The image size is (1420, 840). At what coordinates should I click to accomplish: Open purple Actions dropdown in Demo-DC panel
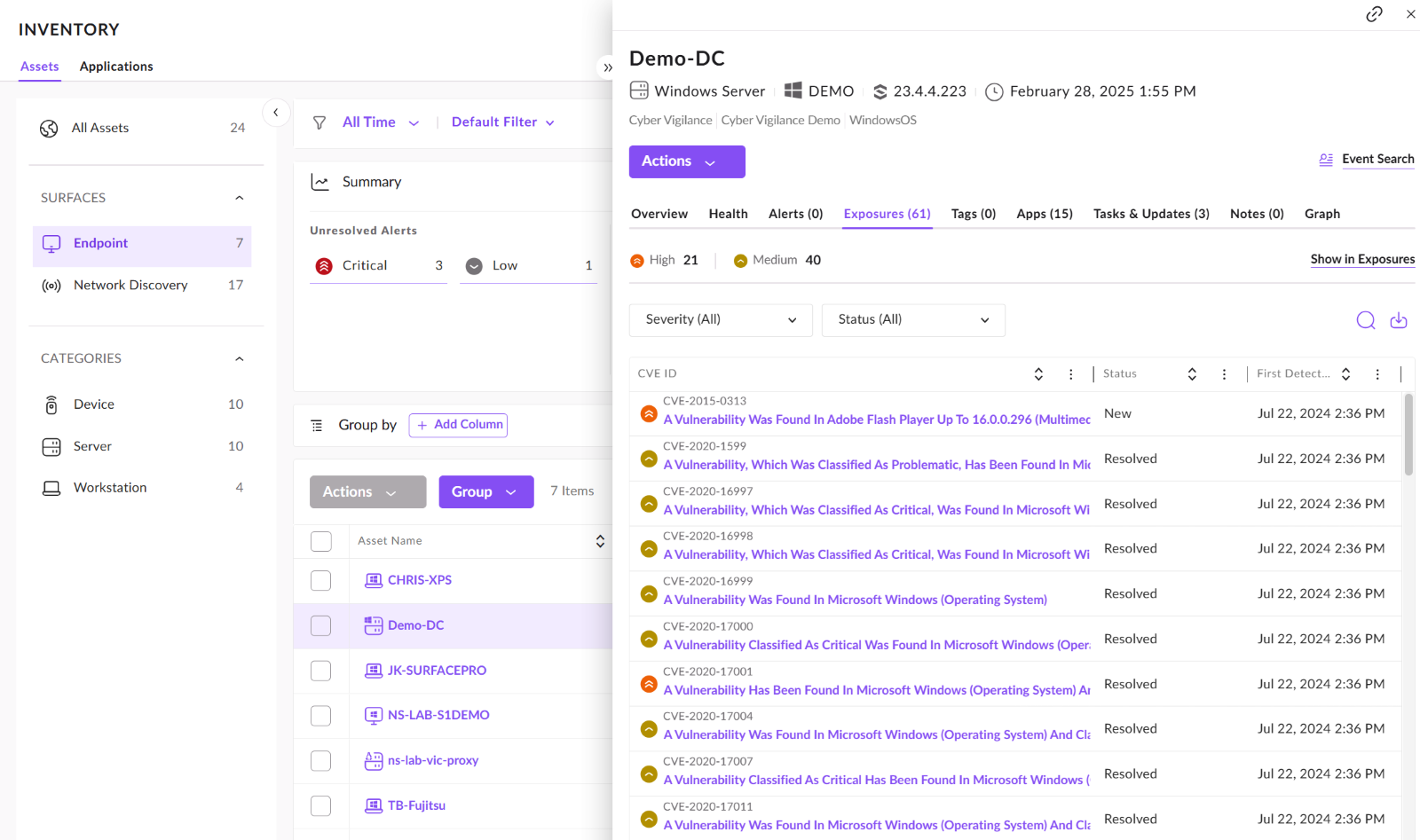pos(687,161)
